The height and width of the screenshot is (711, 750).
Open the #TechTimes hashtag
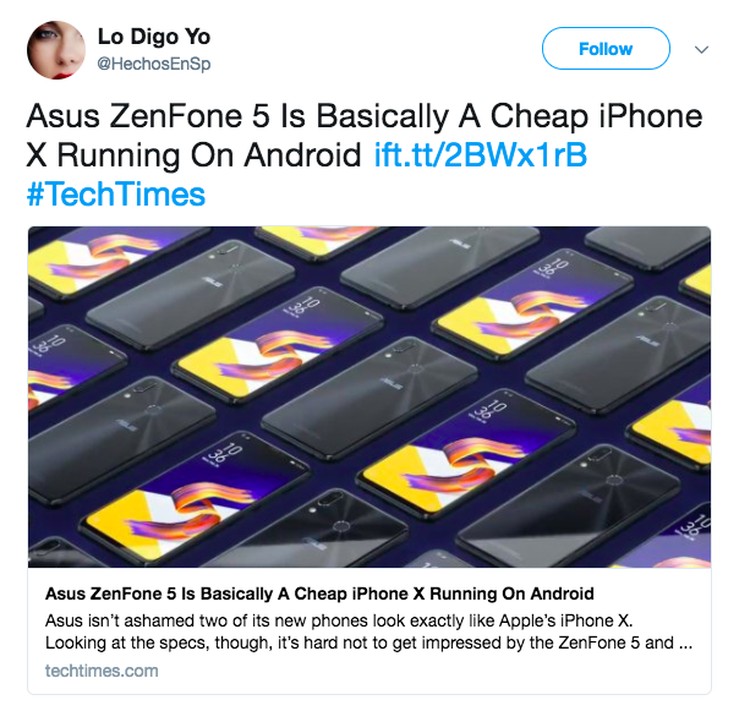point(116,194)
